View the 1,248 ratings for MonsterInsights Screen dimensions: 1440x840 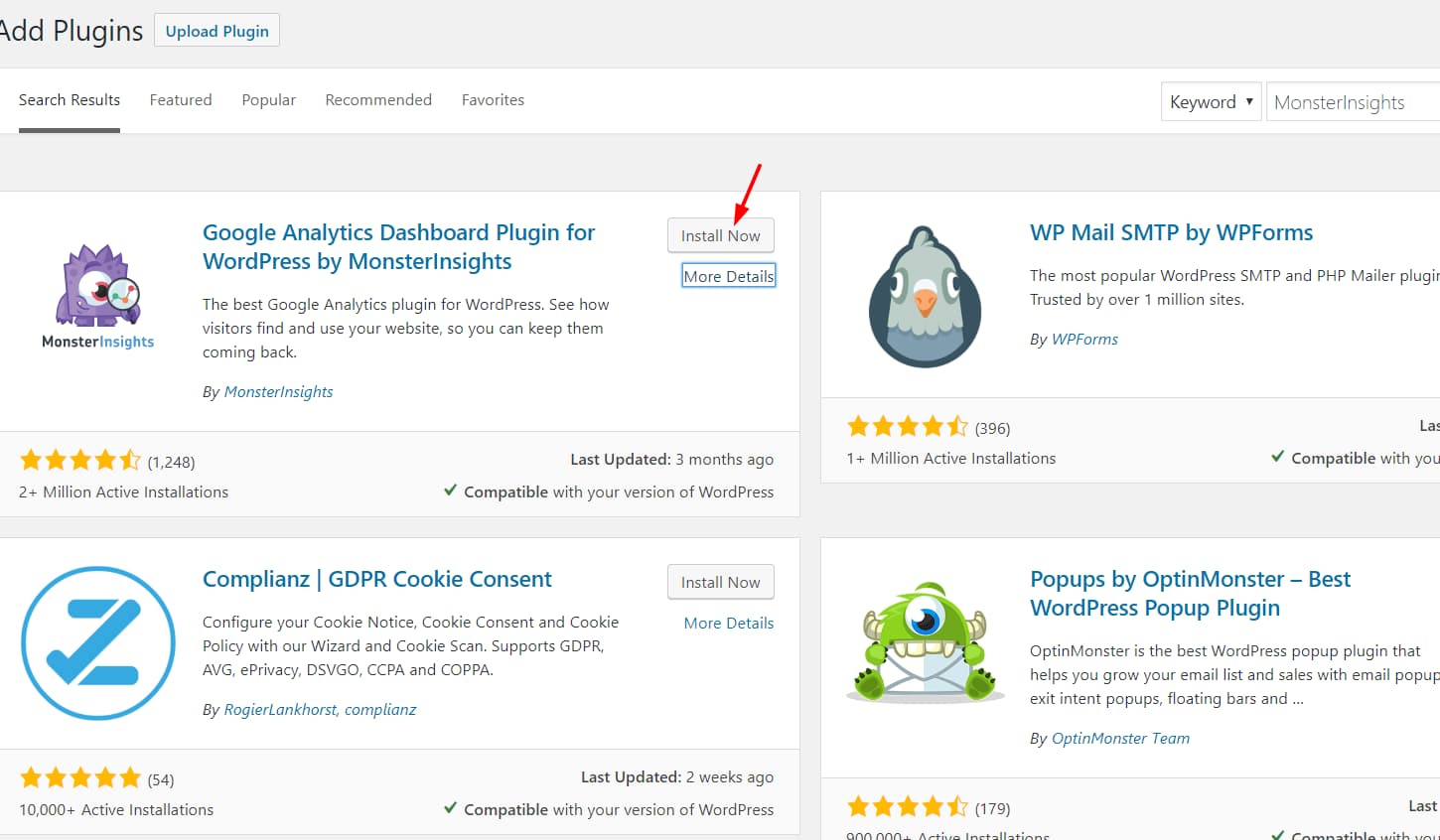tap(169, 461)
